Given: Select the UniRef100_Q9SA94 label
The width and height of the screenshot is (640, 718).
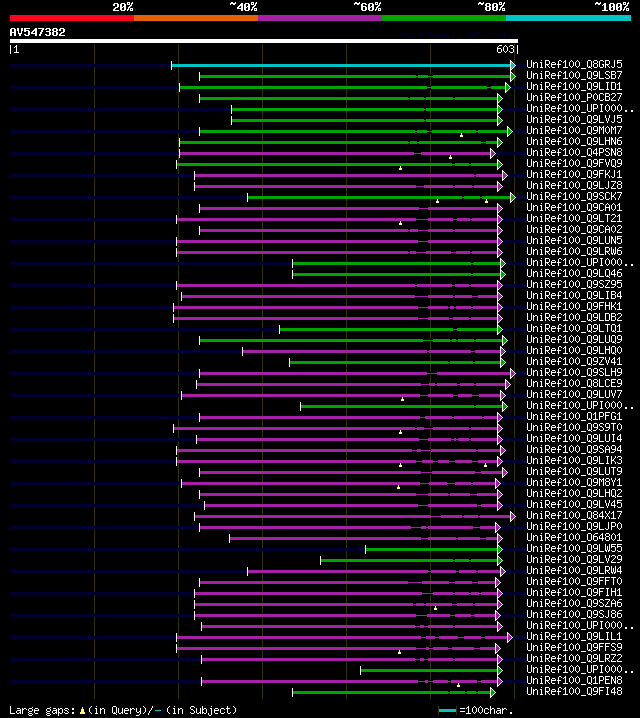Looking at the screenshot, I should (574, 449).
